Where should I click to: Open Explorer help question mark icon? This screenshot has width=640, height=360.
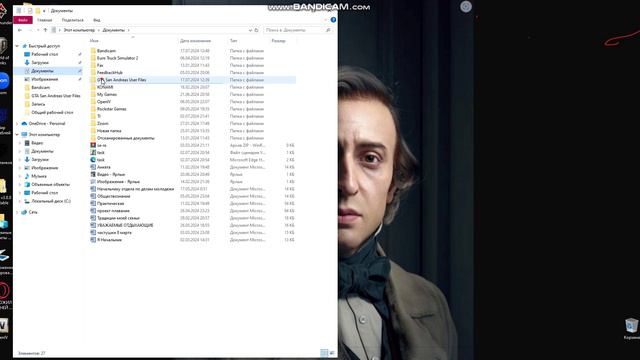[x=333, y=20]
